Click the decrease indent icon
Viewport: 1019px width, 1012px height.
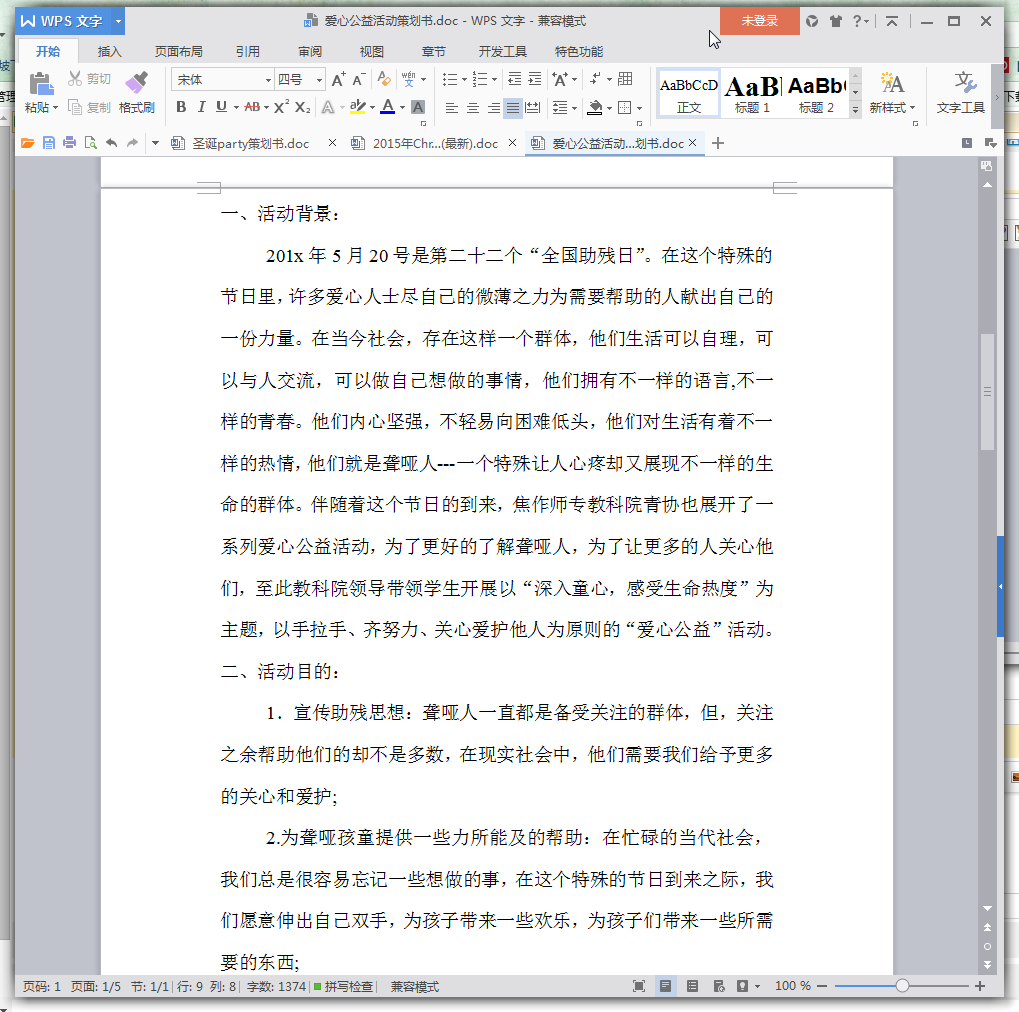(x=514, y=79)
